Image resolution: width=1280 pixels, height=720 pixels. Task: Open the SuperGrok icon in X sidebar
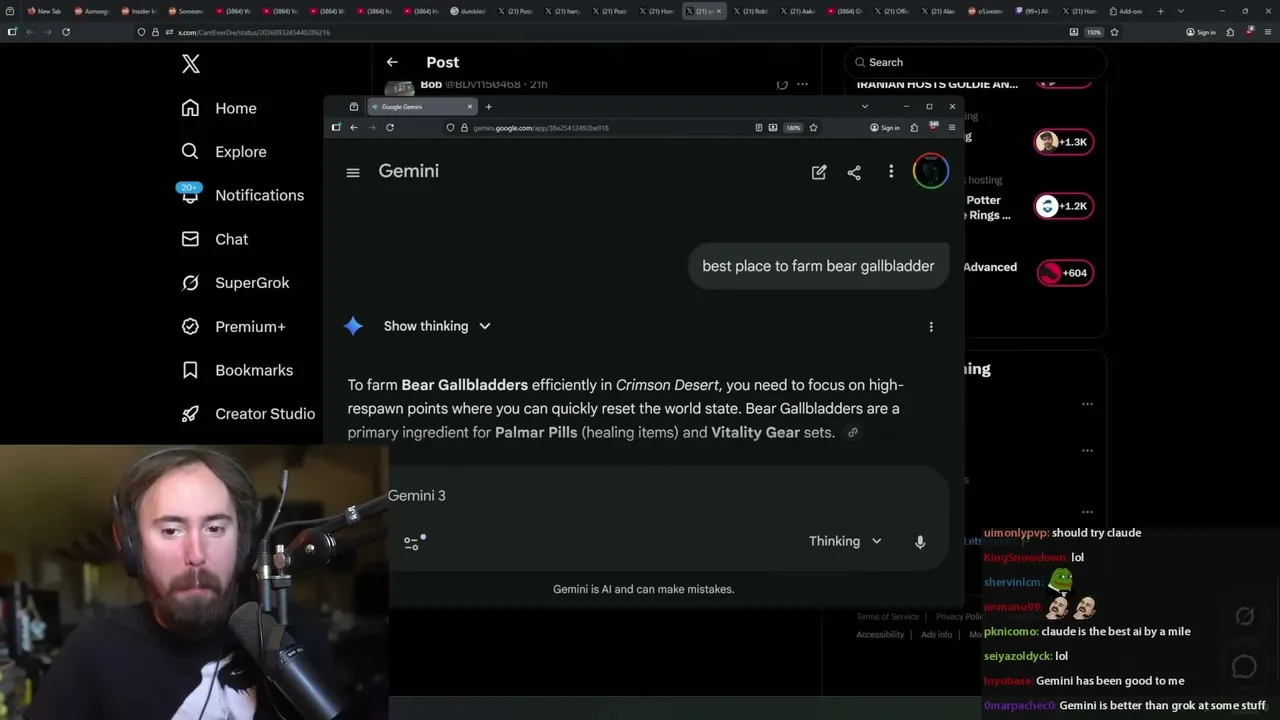click(x=190, y=283)
